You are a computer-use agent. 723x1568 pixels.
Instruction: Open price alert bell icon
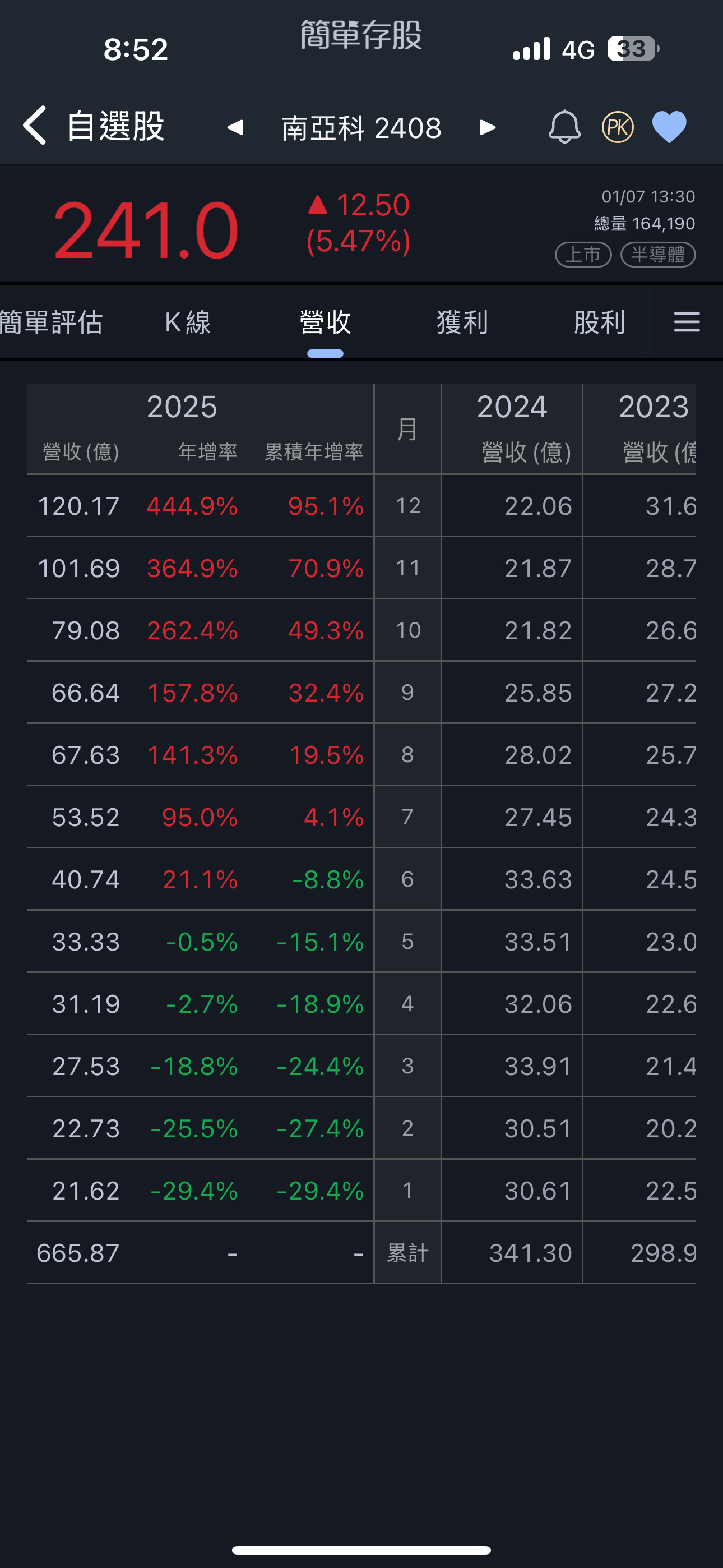pyautogui.click(x=564, y=127)
